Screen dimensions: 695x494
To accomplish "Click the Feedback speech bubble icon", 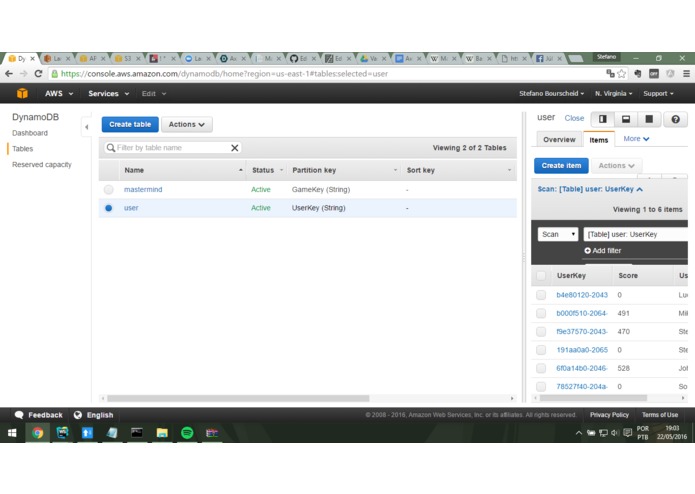I will (x=19, y=415).
